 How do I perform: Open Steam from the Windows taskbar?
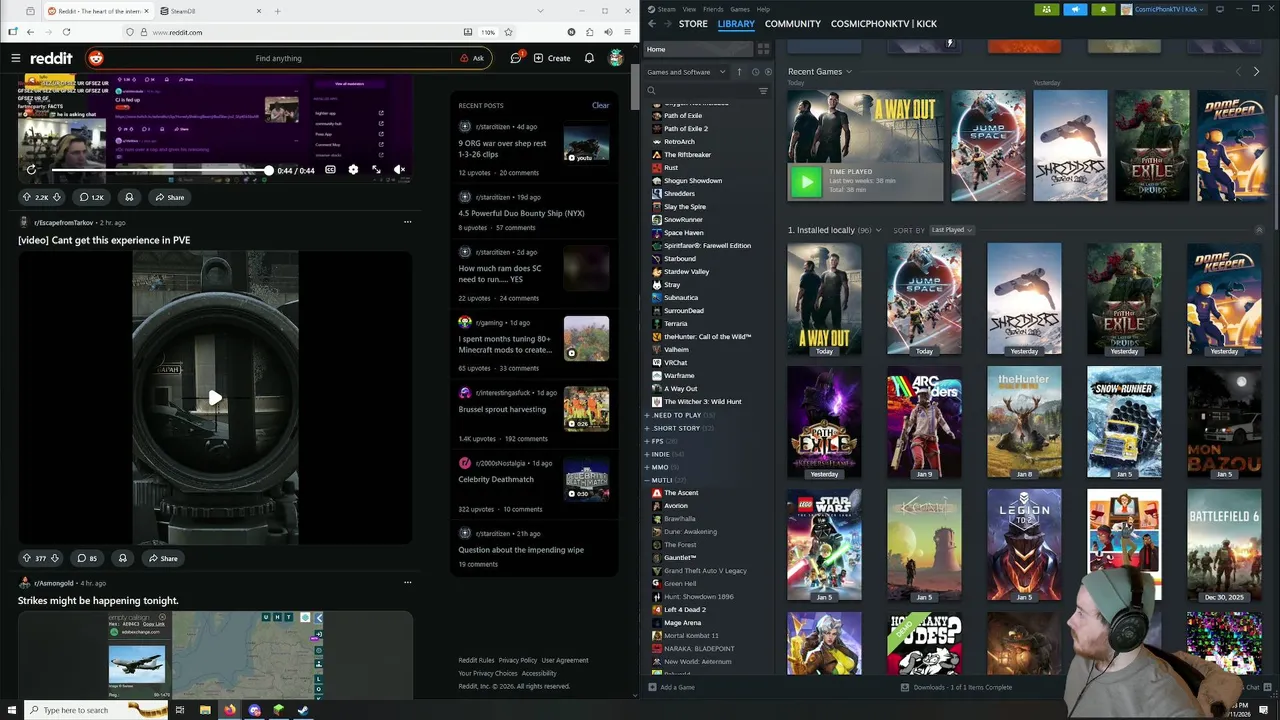coord(303,710)
